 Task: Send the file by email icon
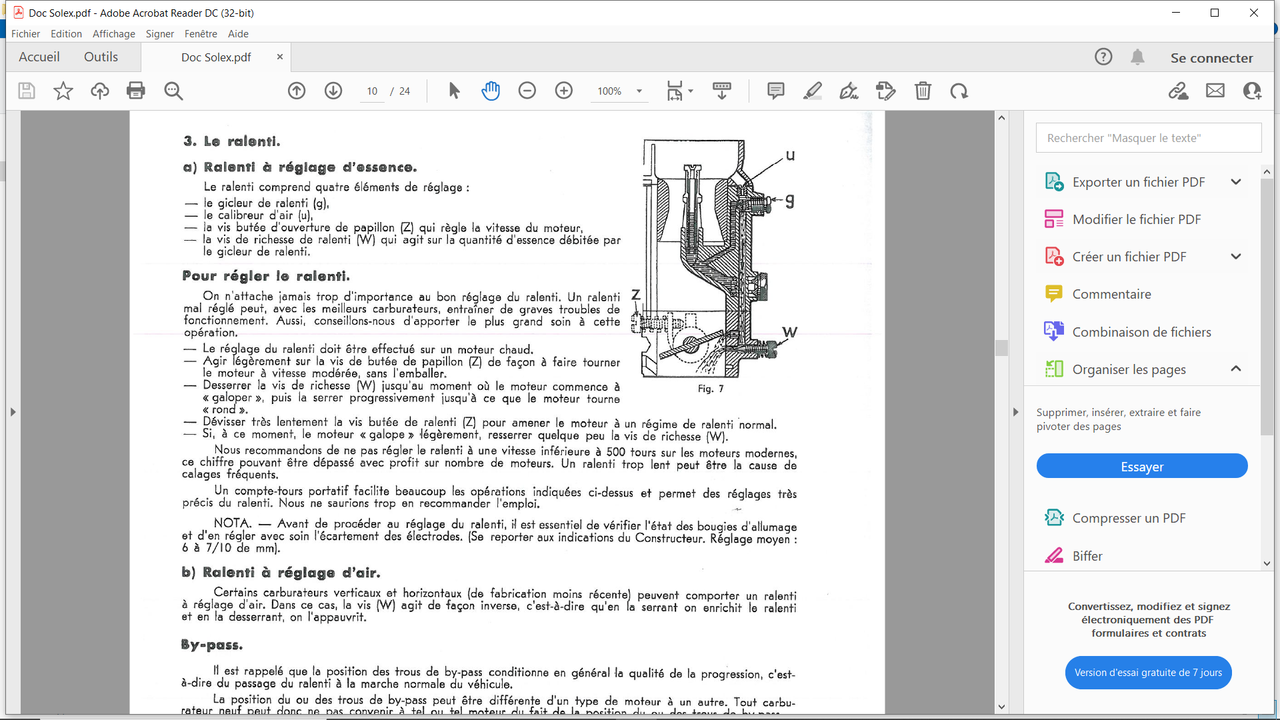pyautogui.click(x=1215, y=91)
